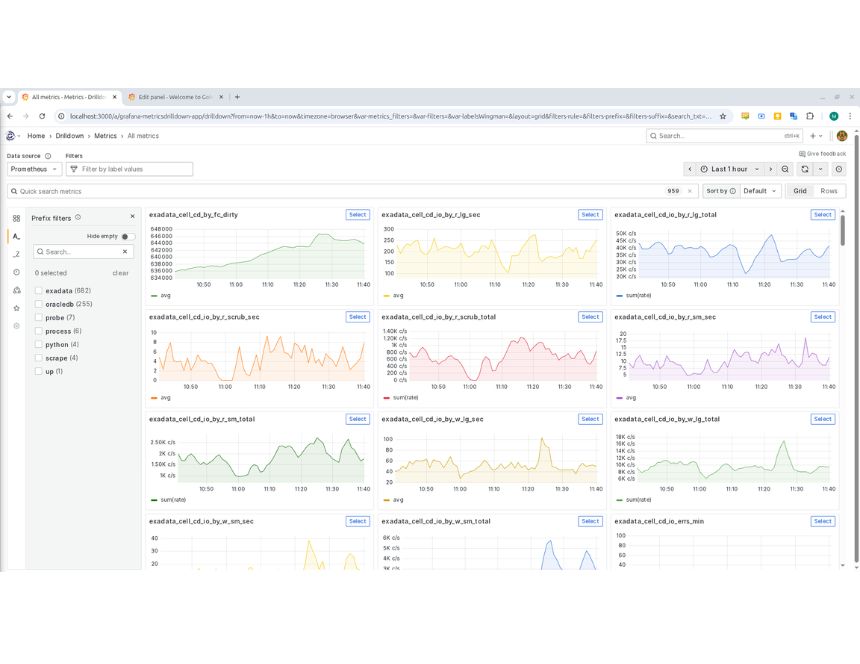Open the bookmarks star icon in sidebar
Viewport: 860px width, 664px height.
16,308
